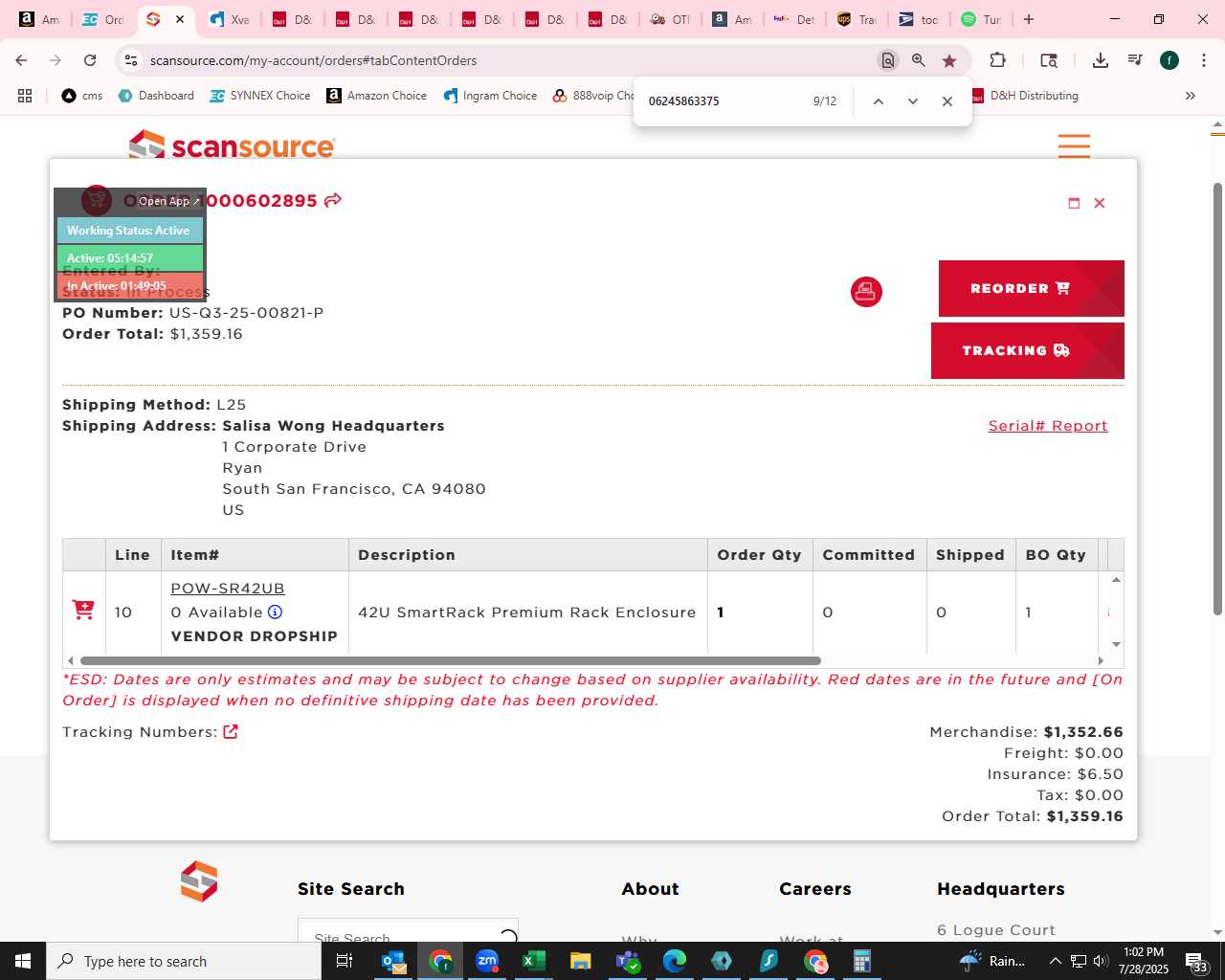Open the Windows notification center
Viewport: 1225px width, 980px height.
pos(1196,961)
